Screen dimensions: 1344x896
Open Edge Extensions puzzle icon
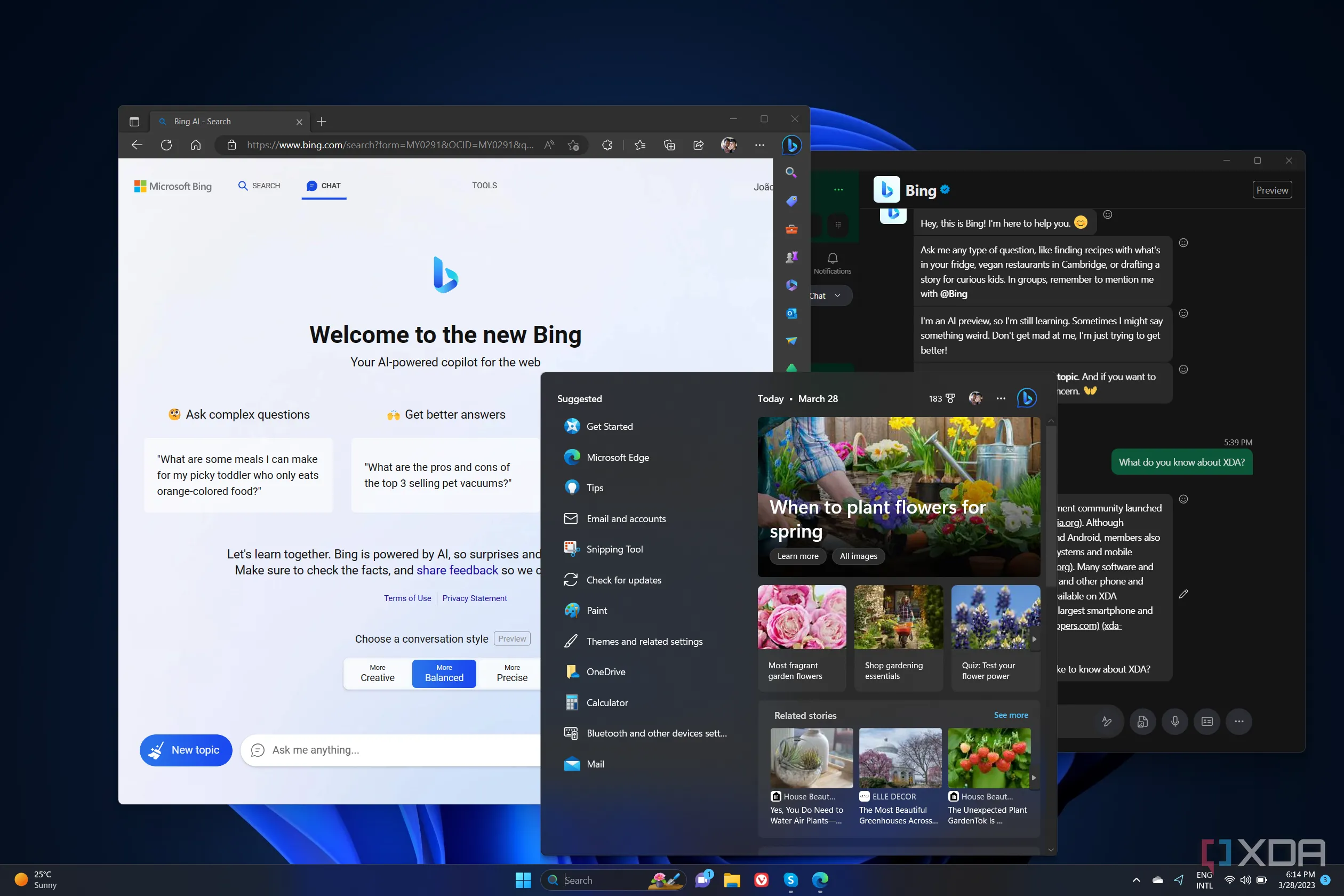607,145
